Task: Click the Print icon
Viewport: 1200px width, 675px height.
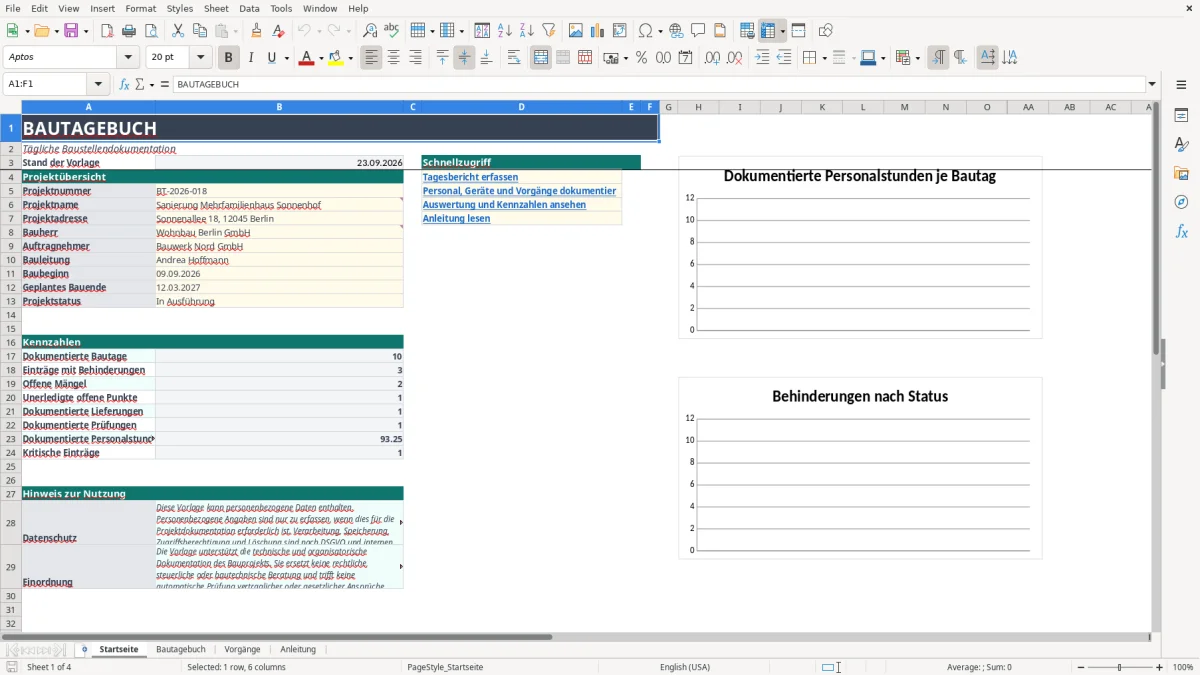Action: point(128,31)
